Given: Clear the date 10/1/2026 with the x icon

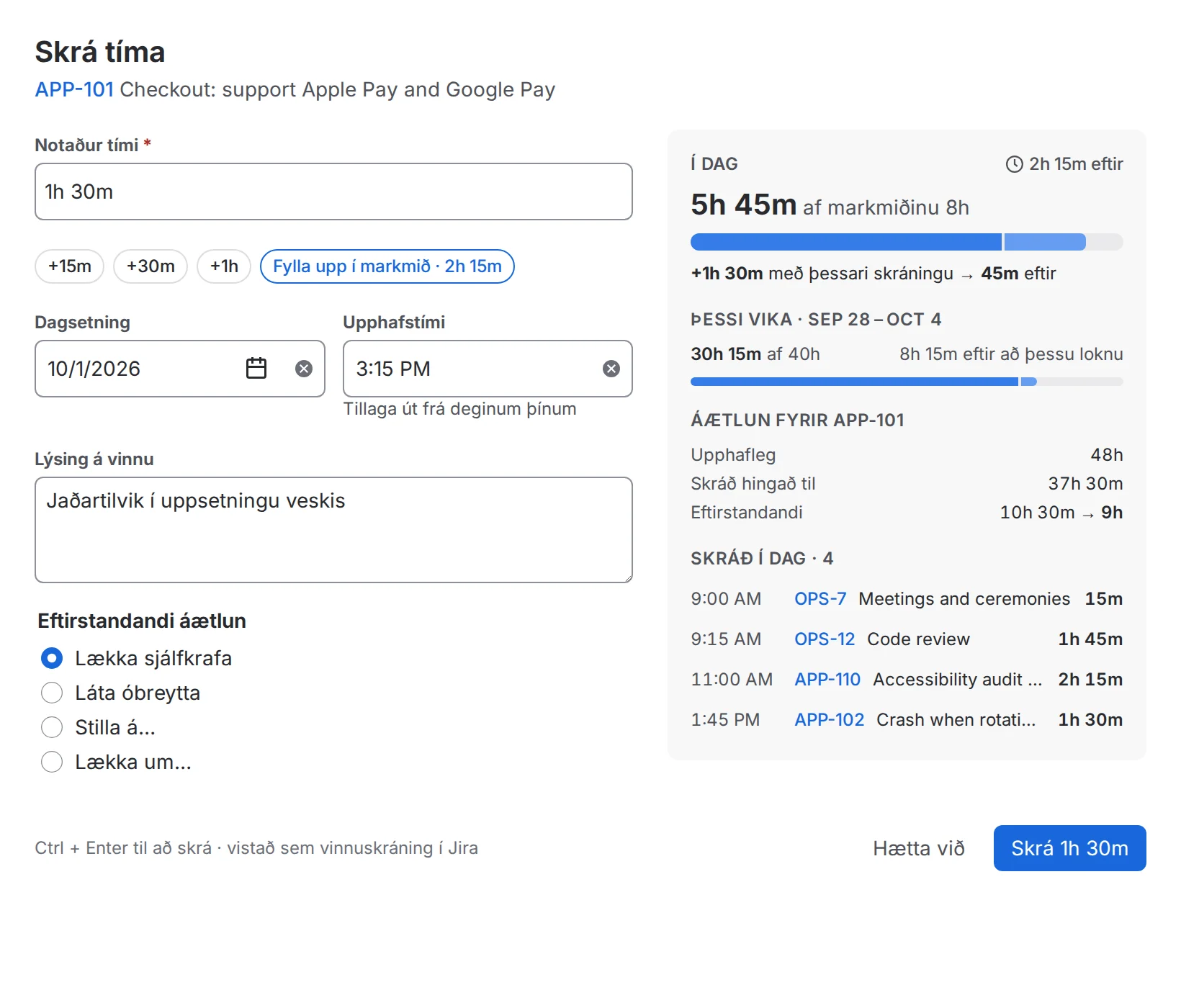Looking at the screenshot, I should (x=304, y=369).
